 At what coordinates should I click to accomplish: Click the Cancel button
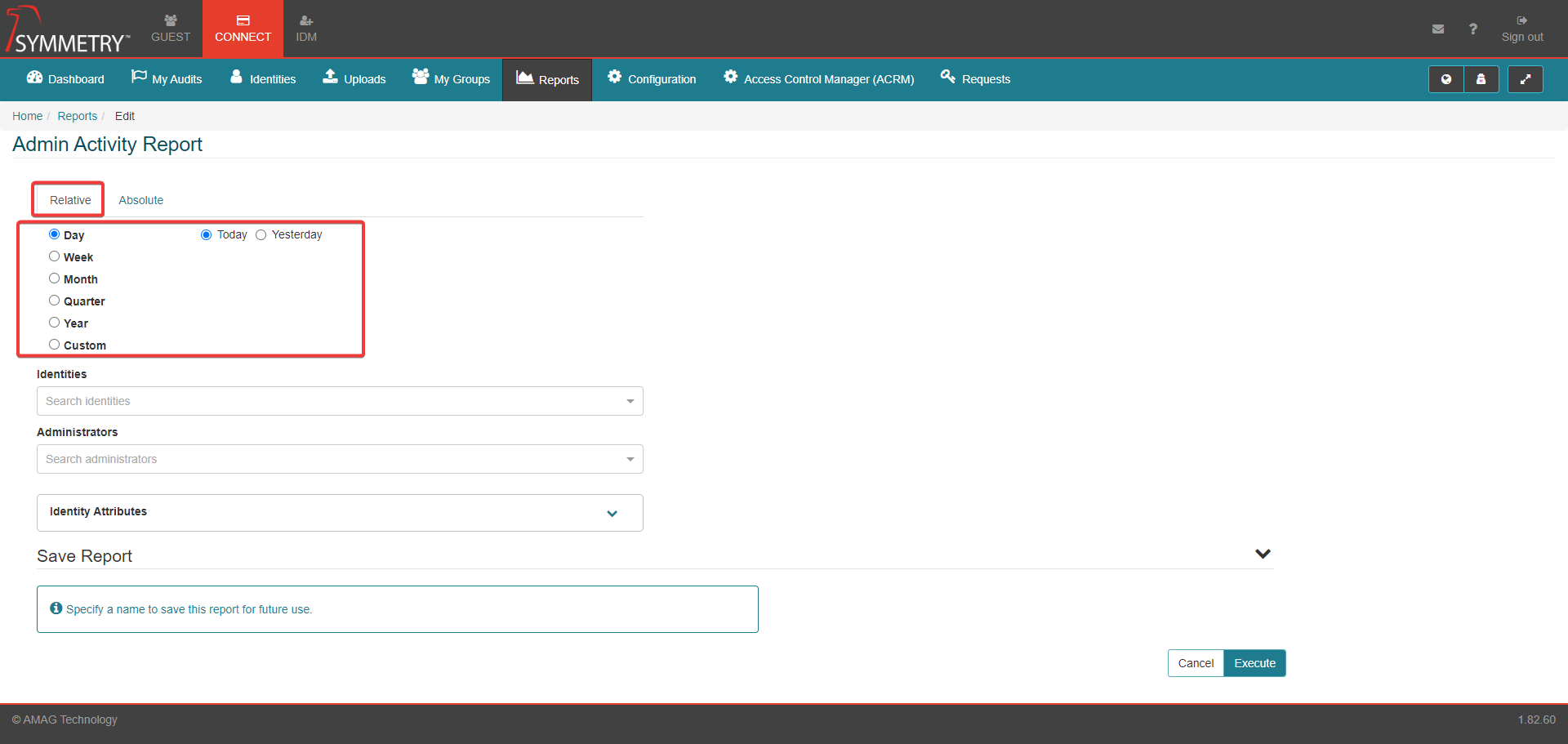(1196, 663)
